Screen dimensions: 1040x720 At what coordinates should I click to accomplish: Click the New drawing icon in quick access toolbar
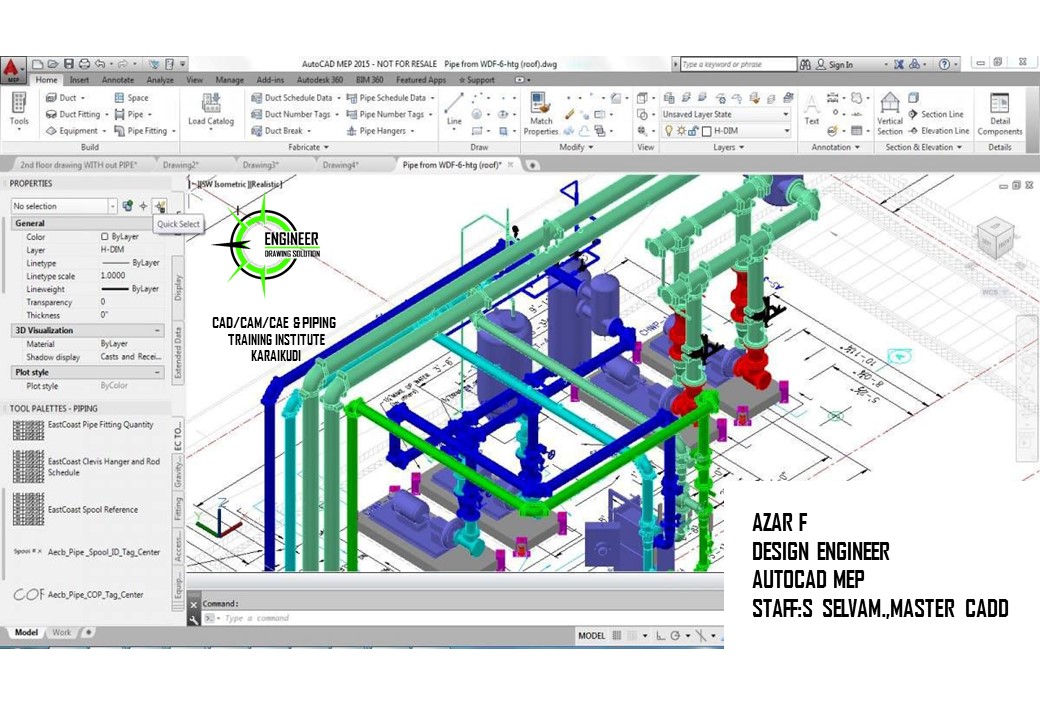click(x=38, y=64)
